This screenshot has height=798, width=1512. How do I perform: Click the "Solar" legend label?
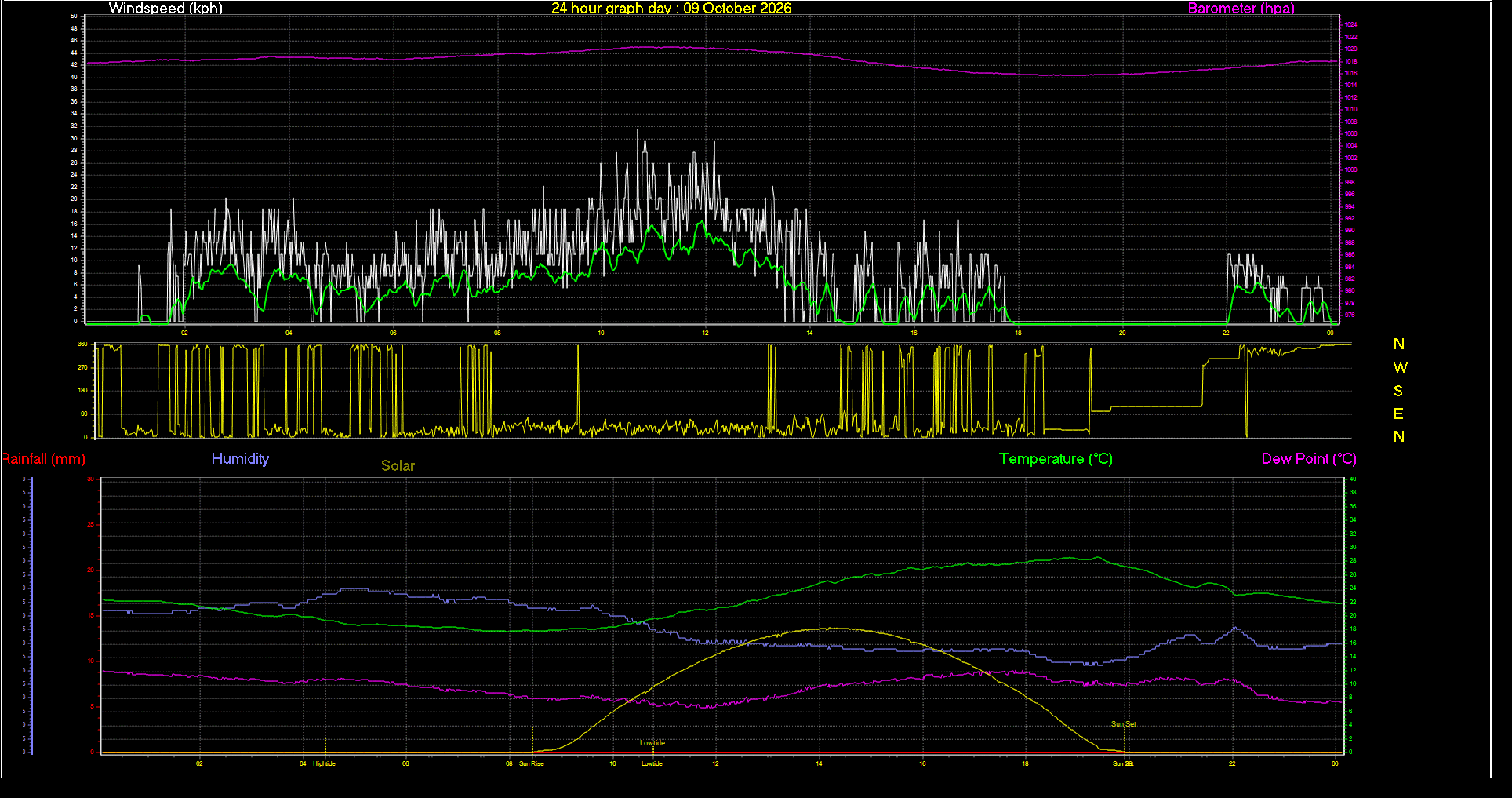pyautogui.click(x=398, y=465)
